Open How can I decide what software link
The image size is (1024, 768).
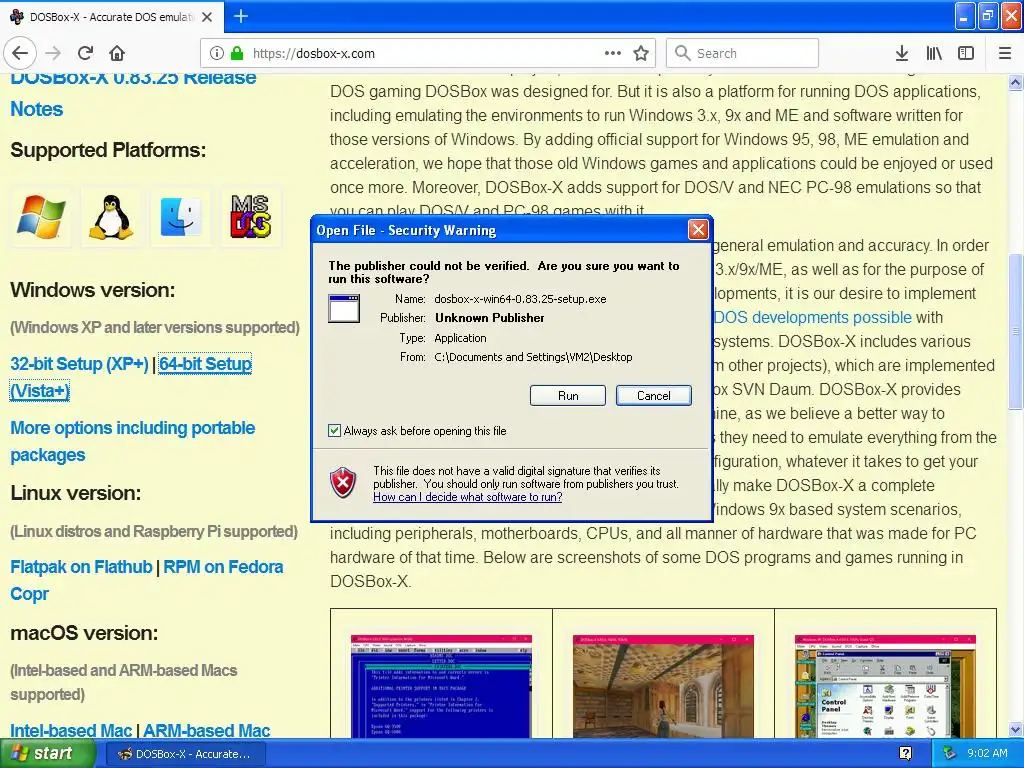[468, 497]
